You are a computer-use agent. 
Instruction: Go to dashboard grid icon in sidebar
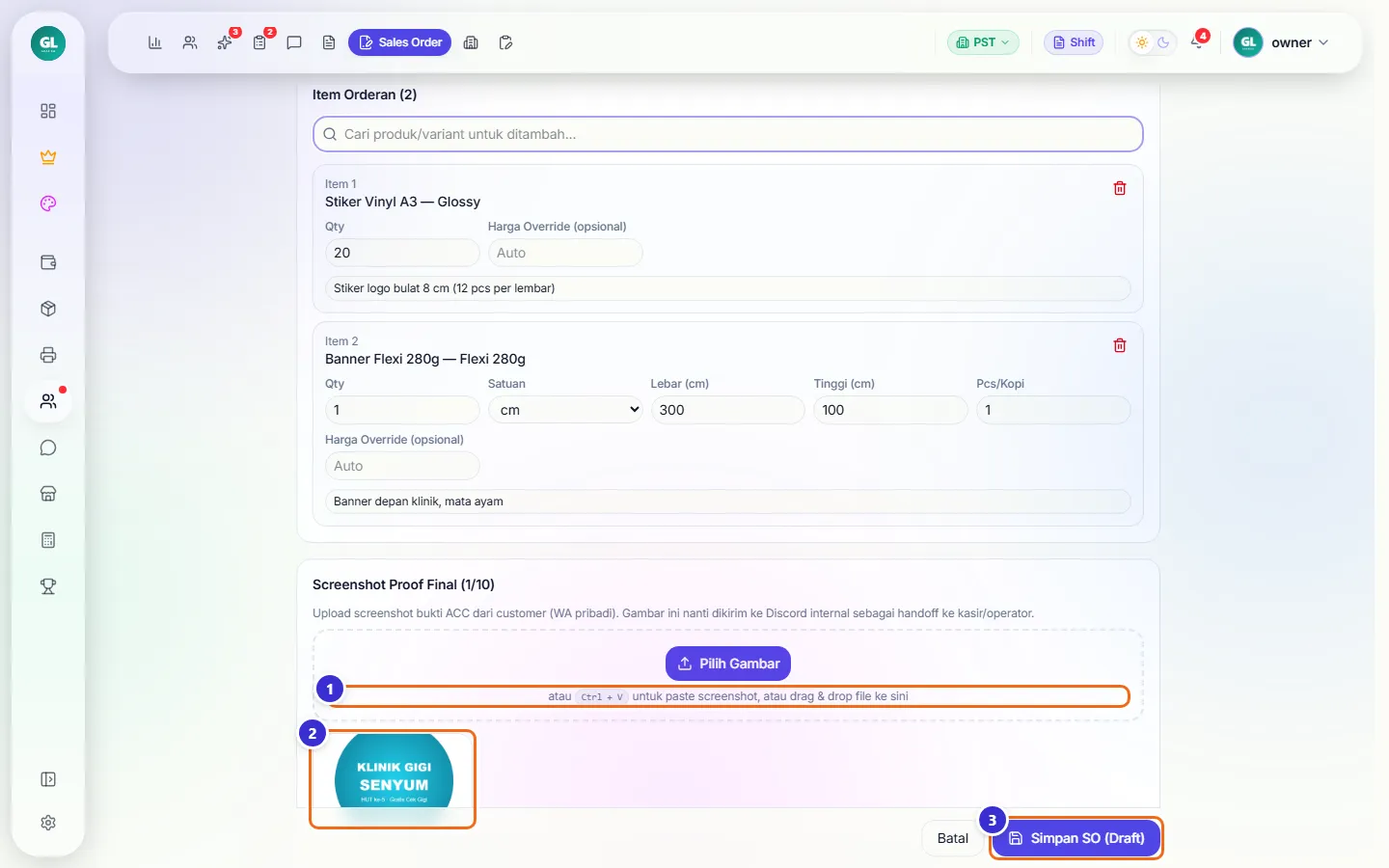(x=48, y=111)
